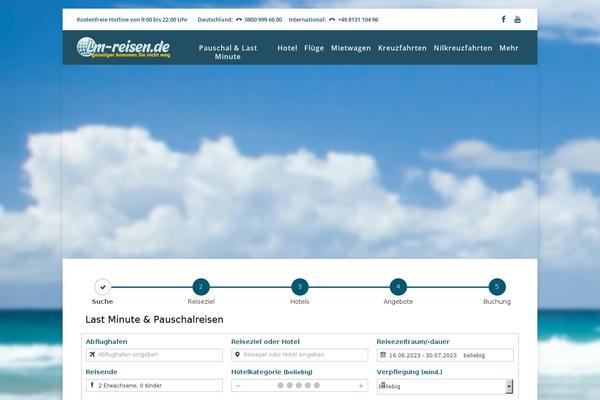Click the airplane icon in Abflughafen field
The image size is (600, 400).
click(92, 354)
